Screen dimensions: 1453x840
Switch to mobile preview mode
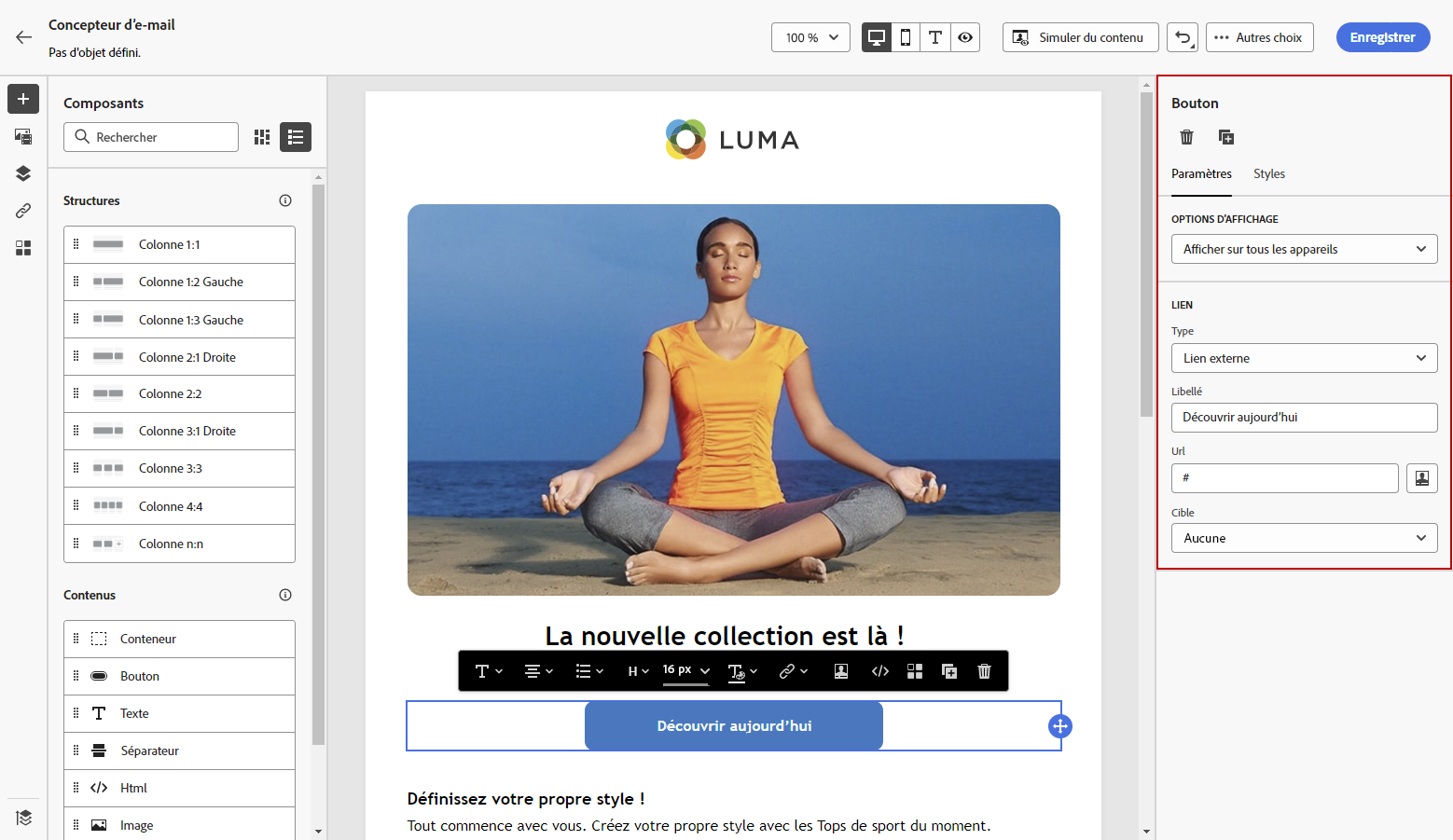pyautogui.click(x=906, y=37)
